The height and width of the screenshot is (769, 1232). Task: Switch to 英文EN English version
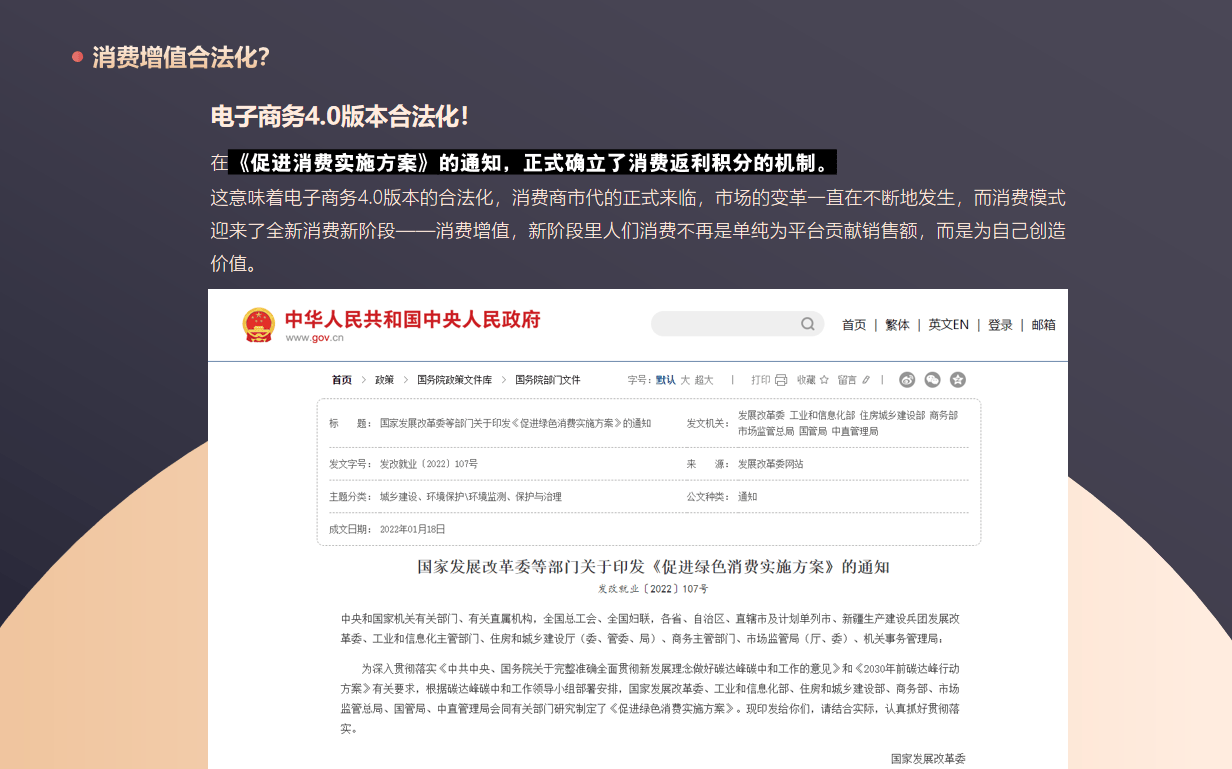948,325
